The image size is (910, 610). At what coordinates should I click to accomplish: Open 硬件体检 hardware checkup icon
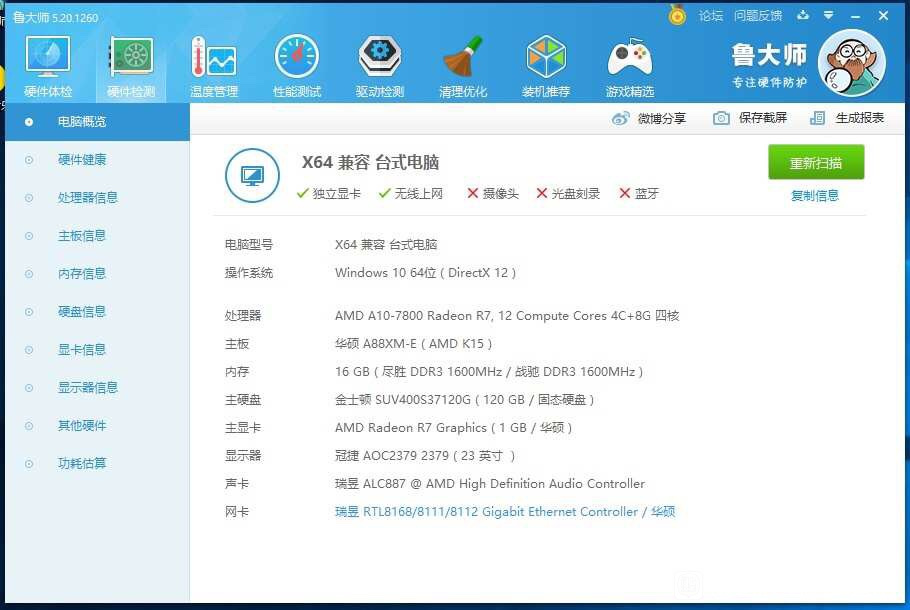(x=48, y=57)
